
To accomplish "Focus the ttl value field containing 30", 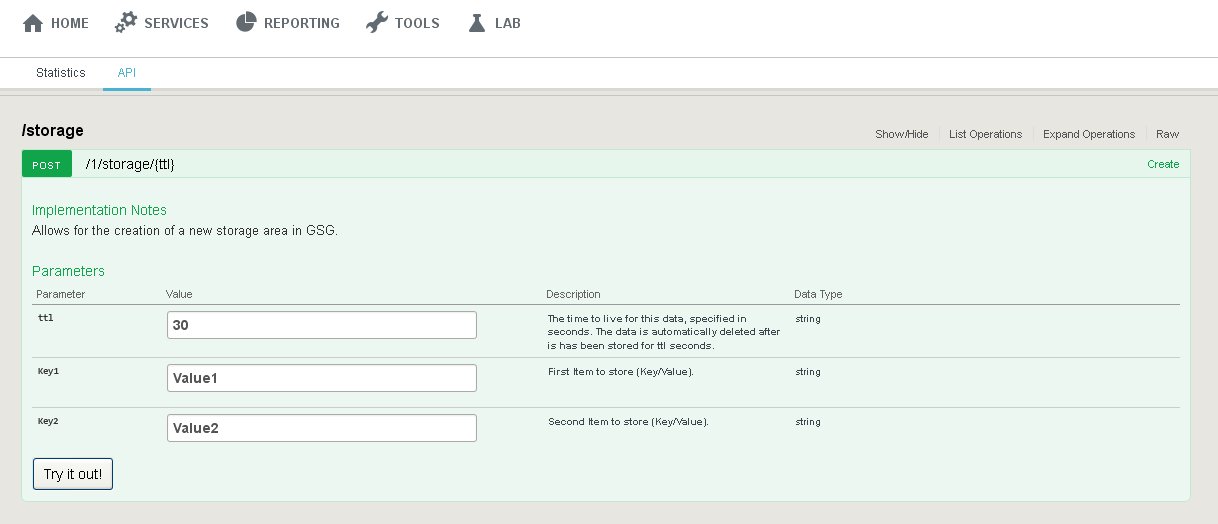I will point(321,325).
